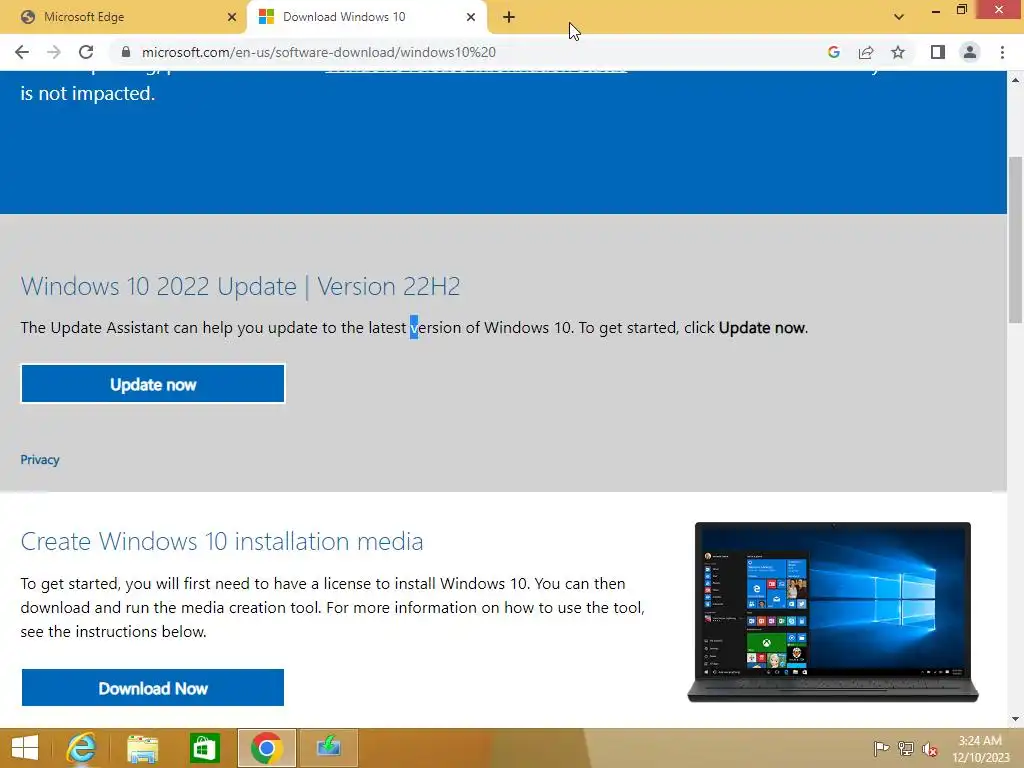Click Create Windows 10 installation media heading
Viewport: 1024px width, 768px height.
click(x=222, y=541)
